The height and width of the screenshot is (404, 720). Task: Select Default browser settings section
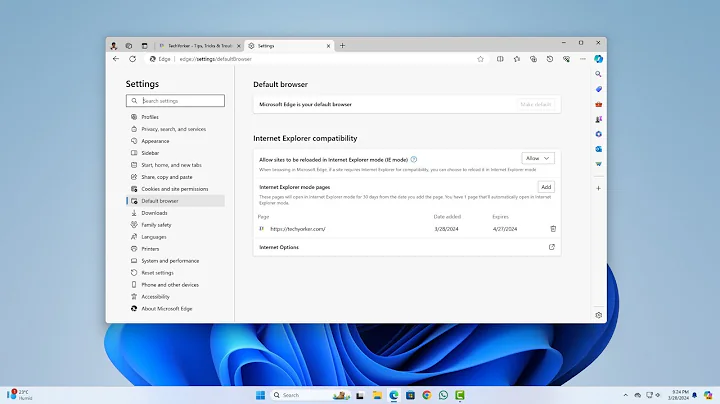pos(175,201)
